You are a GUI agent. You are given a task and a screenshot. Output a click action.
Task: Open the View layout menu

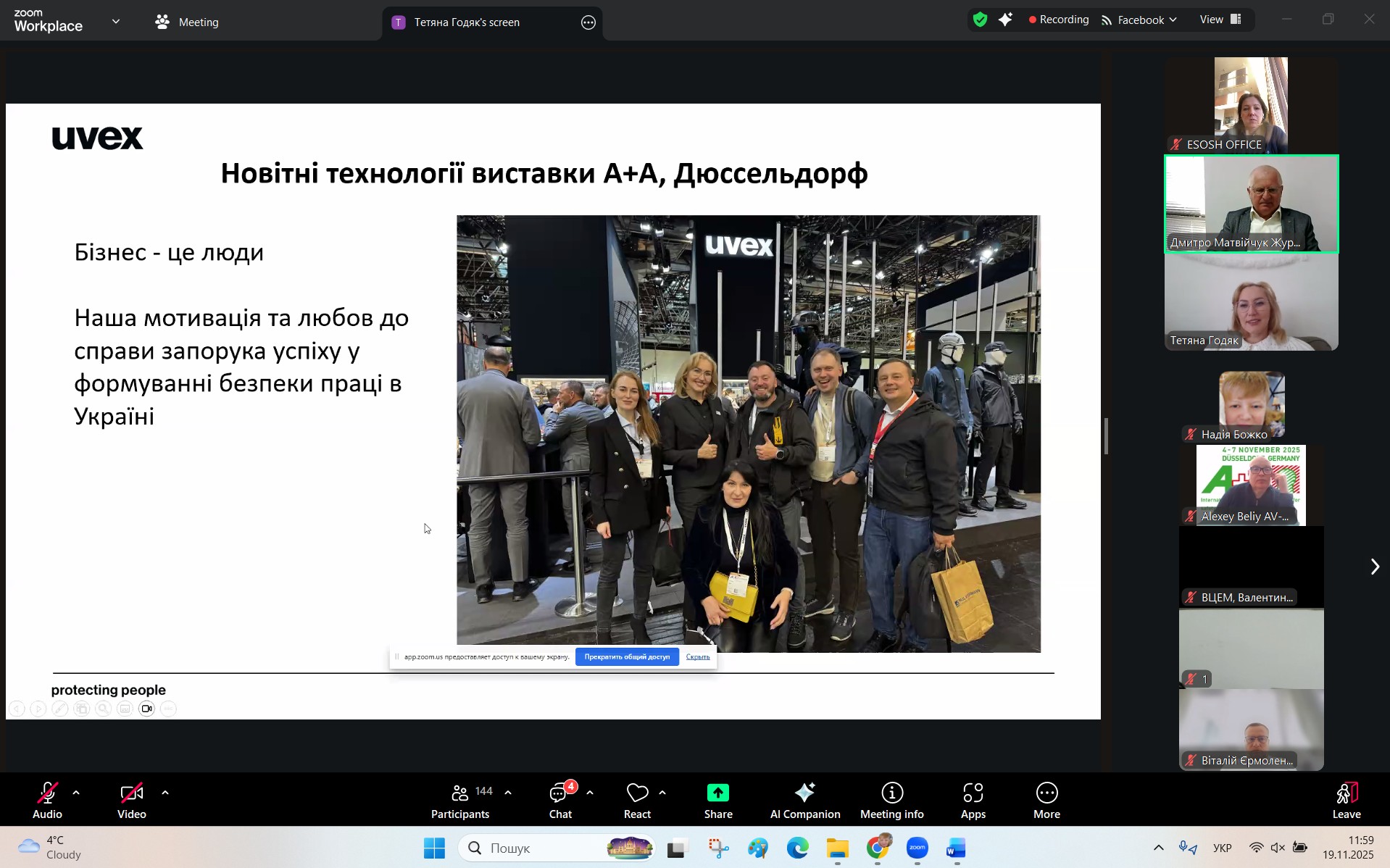1220,20
